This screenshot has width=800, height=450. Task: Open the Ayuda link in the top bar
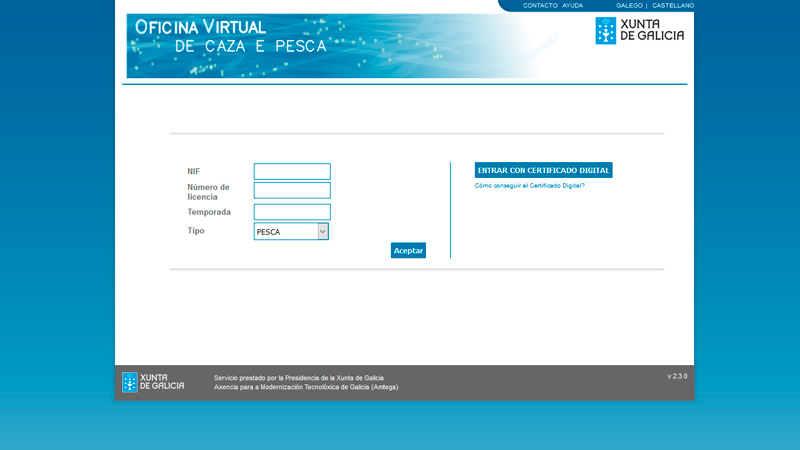[x=572, y=5]
